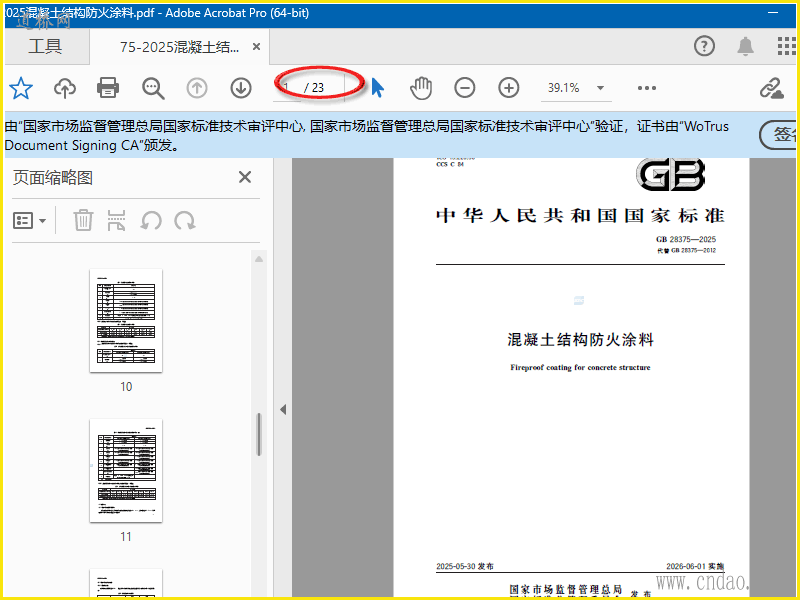Viewport: 800px width, 600px height.
Task: Zoom in with plus icon
Action: click(x=509, y=88)
